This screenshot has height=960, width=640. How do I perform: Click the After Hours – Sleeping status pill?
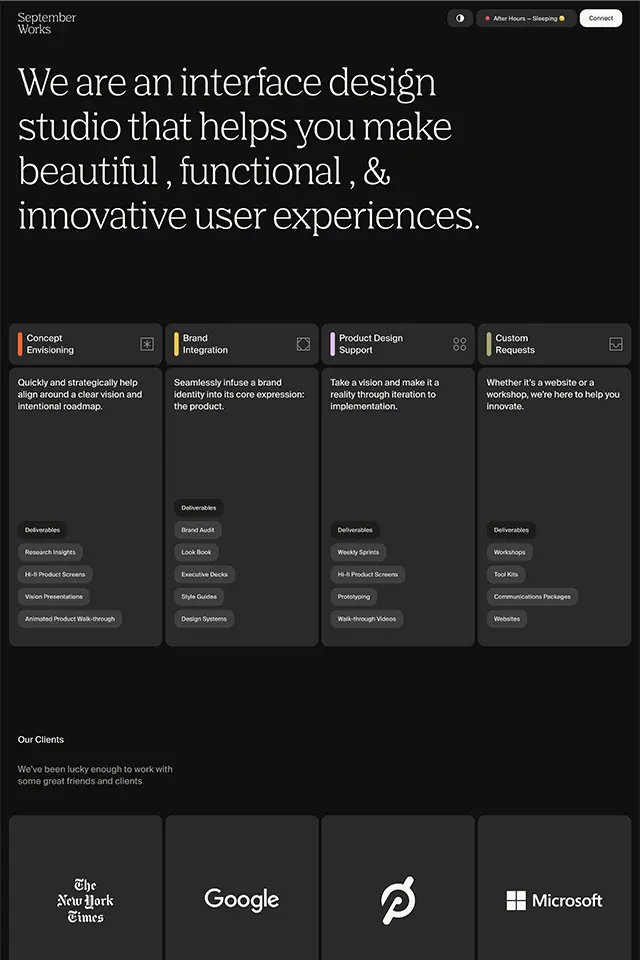tap(525, 18)
